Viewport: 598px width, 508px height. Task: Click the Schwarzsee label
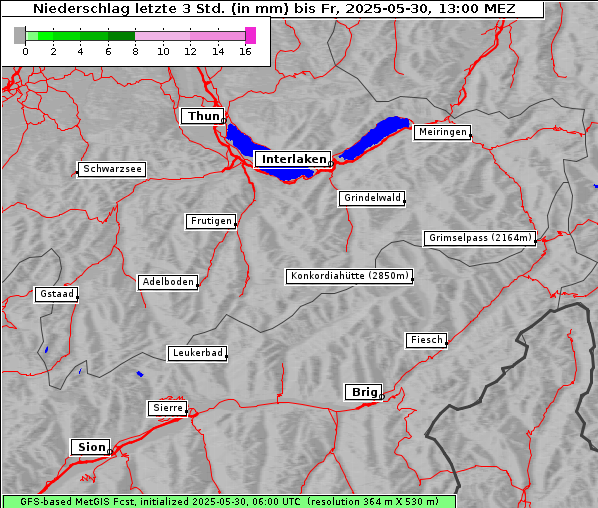(112, 169)
